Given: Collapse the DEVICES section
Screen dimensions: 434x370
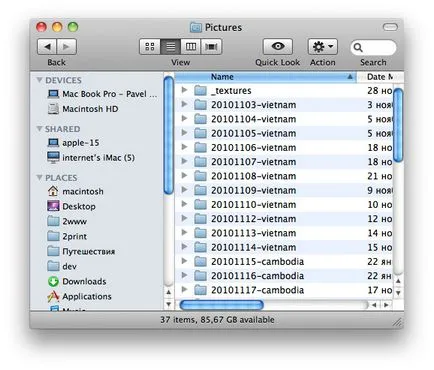Looking at the screenshot, I should click(x=40, y=80).
